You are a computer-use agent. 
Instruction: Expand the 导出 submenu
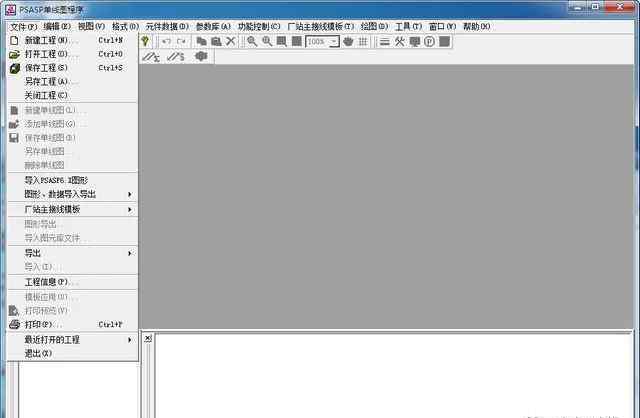pos(73,253)
